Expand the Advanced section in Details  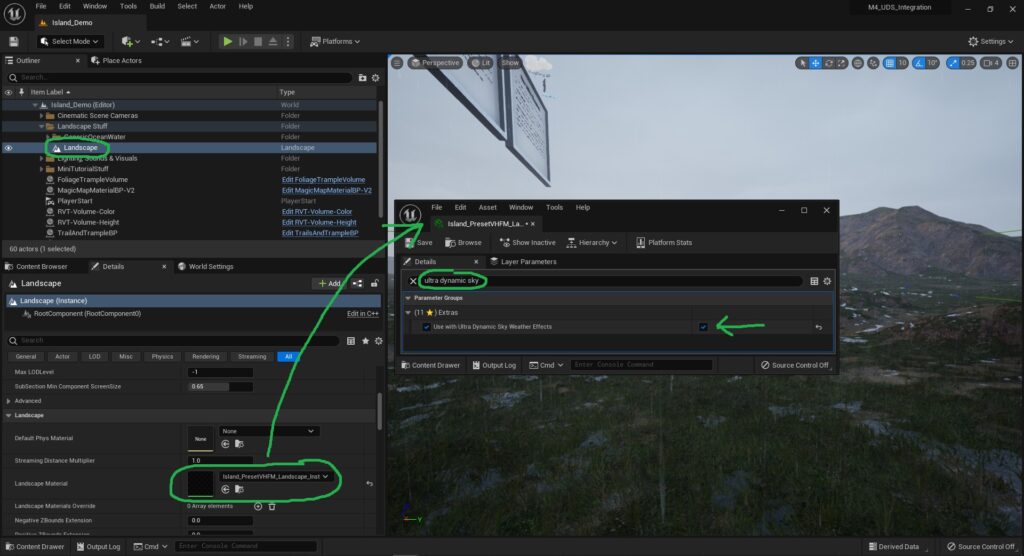click(x=8, y=401)
